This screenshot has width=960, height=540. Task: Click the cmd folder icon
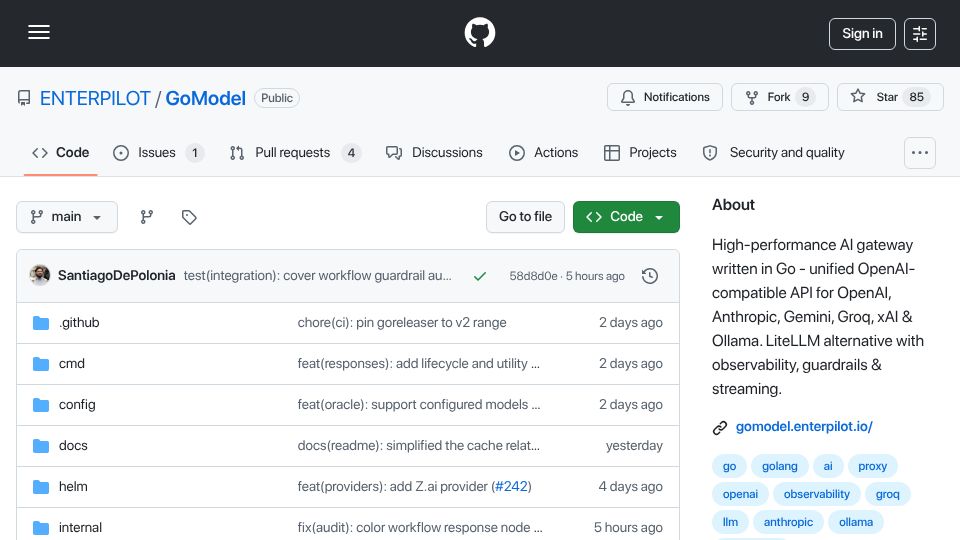(x=41, y=364)
